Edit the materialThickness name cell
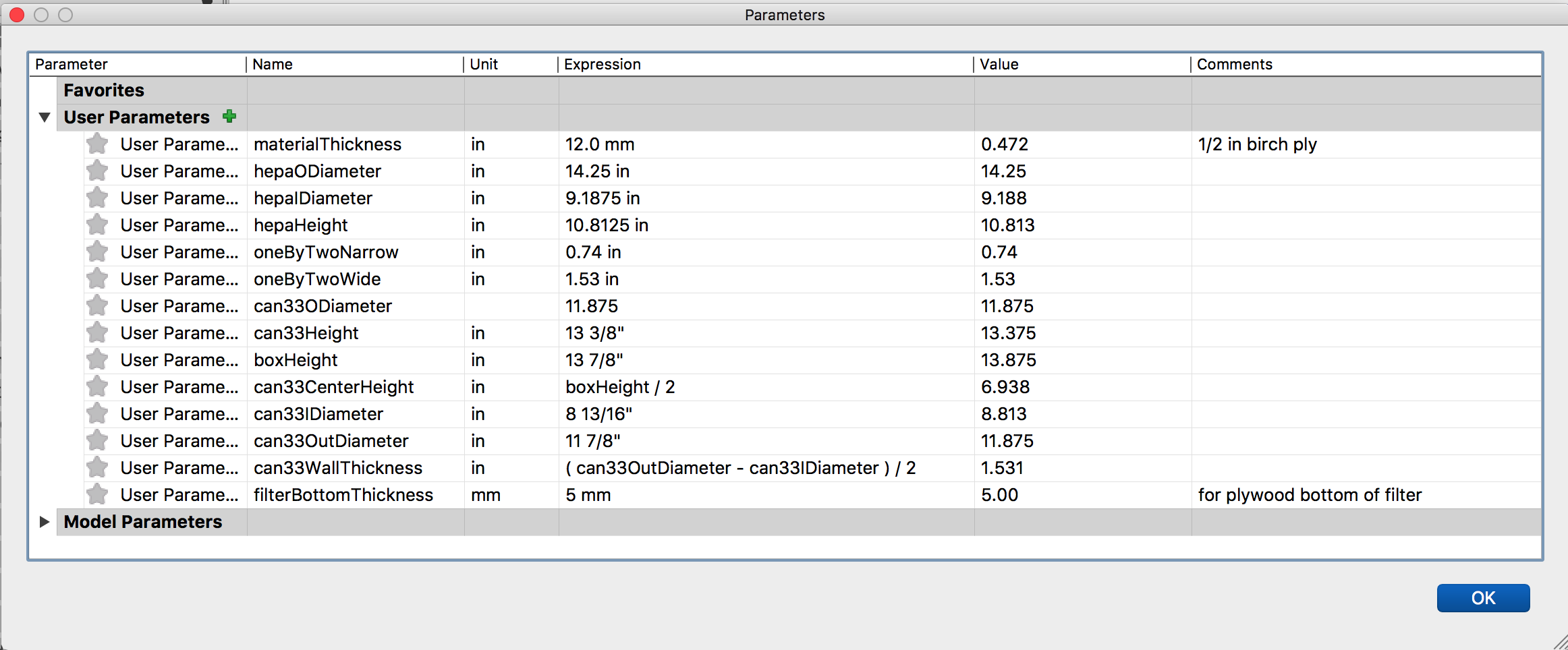This screenshot has height=650, width=1568. point(356,144)
